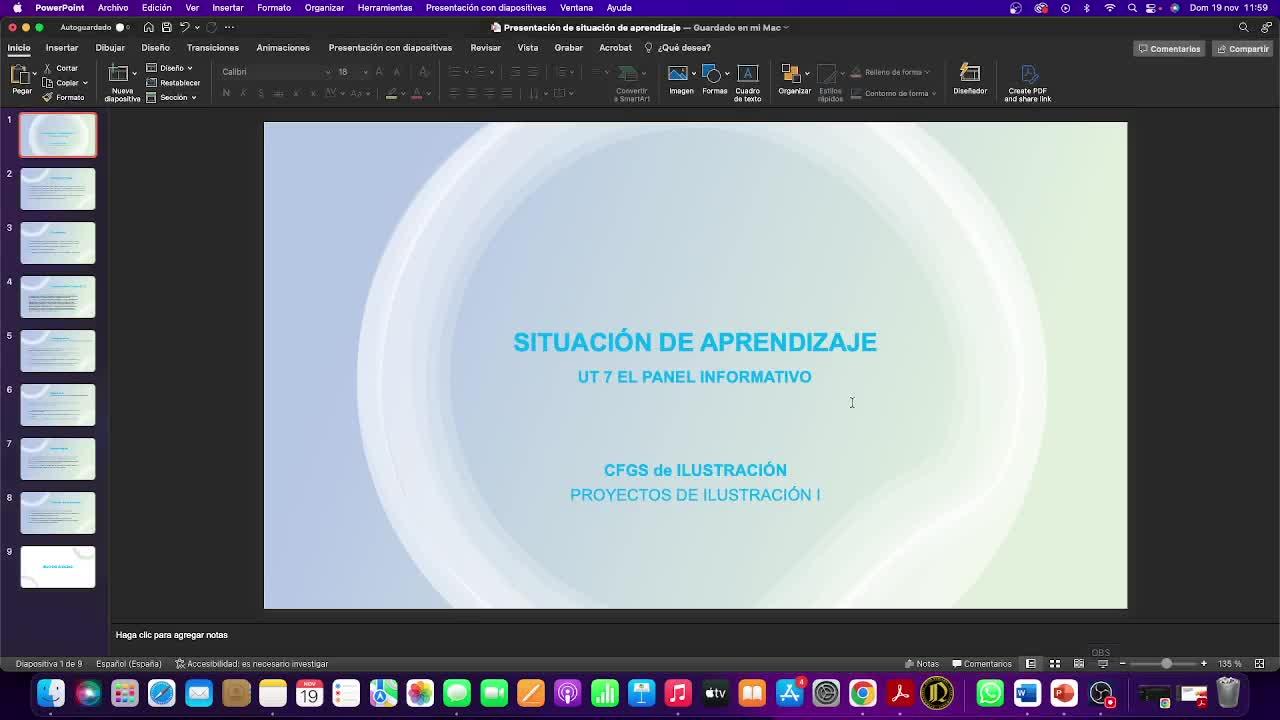Select slide 5 thumbnail in the panel

[58, 350]
